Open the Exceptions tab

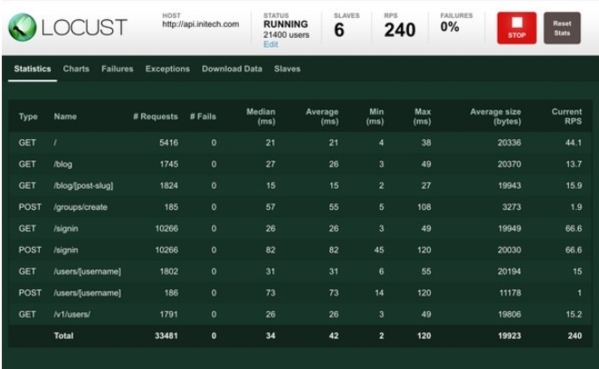[167, 69]
